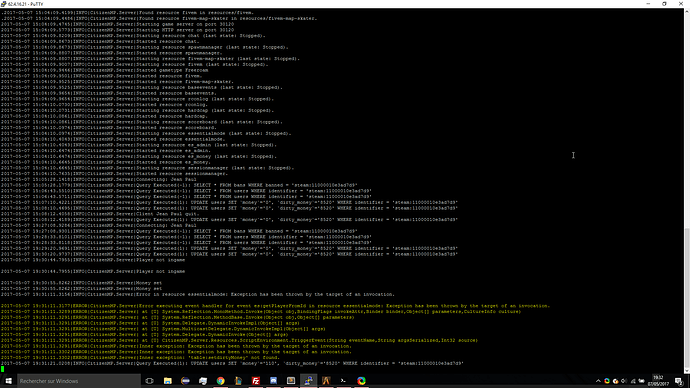Click the "'table:setdirtyMoney' not found" error line

140,358
